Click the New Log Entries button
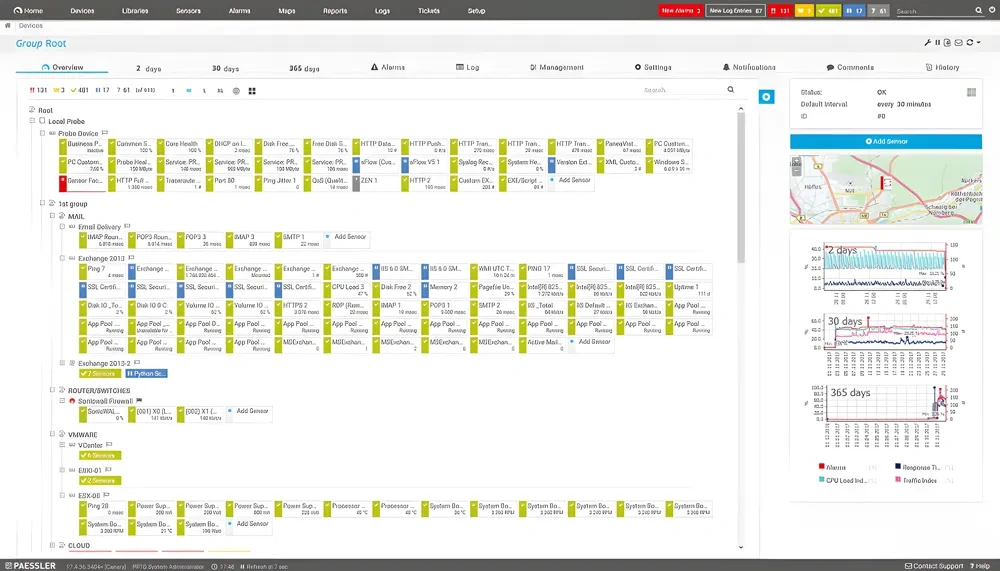Viewport: 1000px width, 571px height. click(735, 11)
